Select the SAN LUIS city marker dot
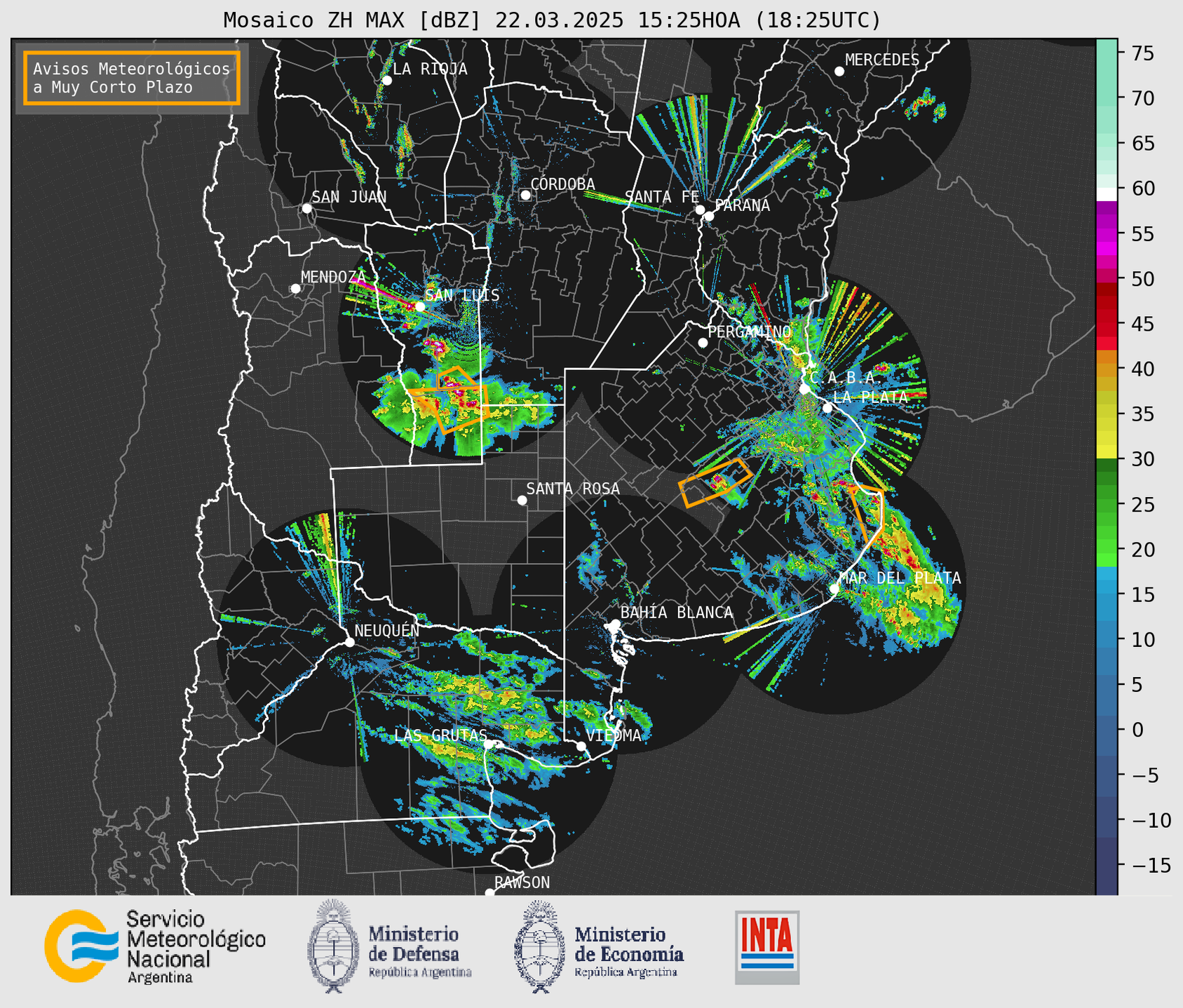 420,306
